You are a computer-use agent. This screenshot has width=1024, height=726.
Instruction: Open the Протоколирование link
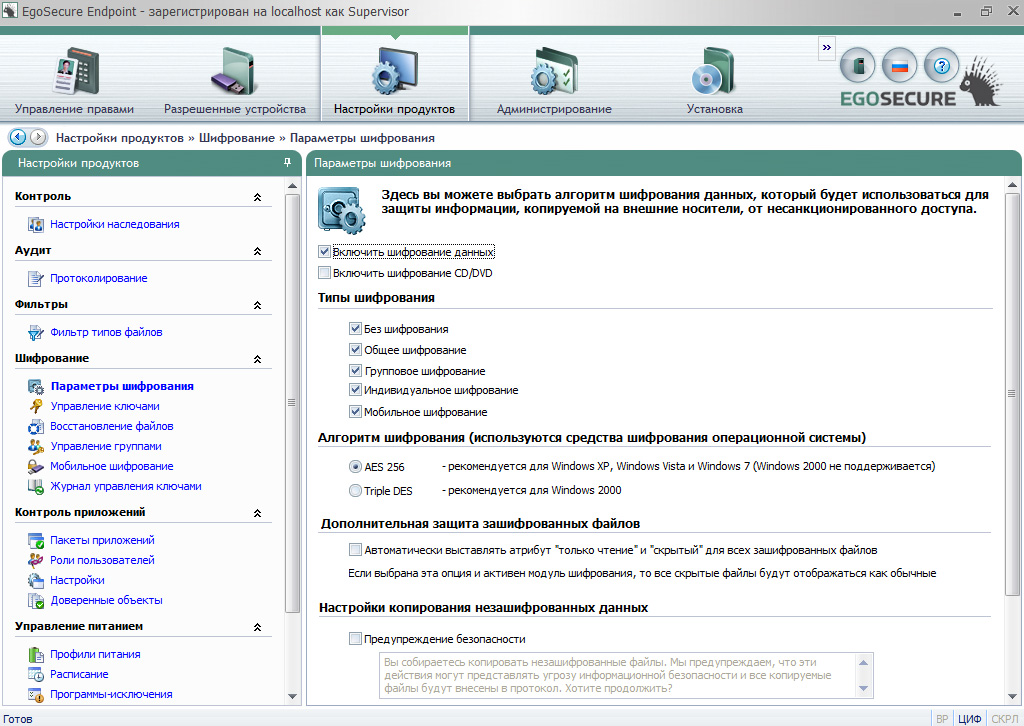click(99, 279)
